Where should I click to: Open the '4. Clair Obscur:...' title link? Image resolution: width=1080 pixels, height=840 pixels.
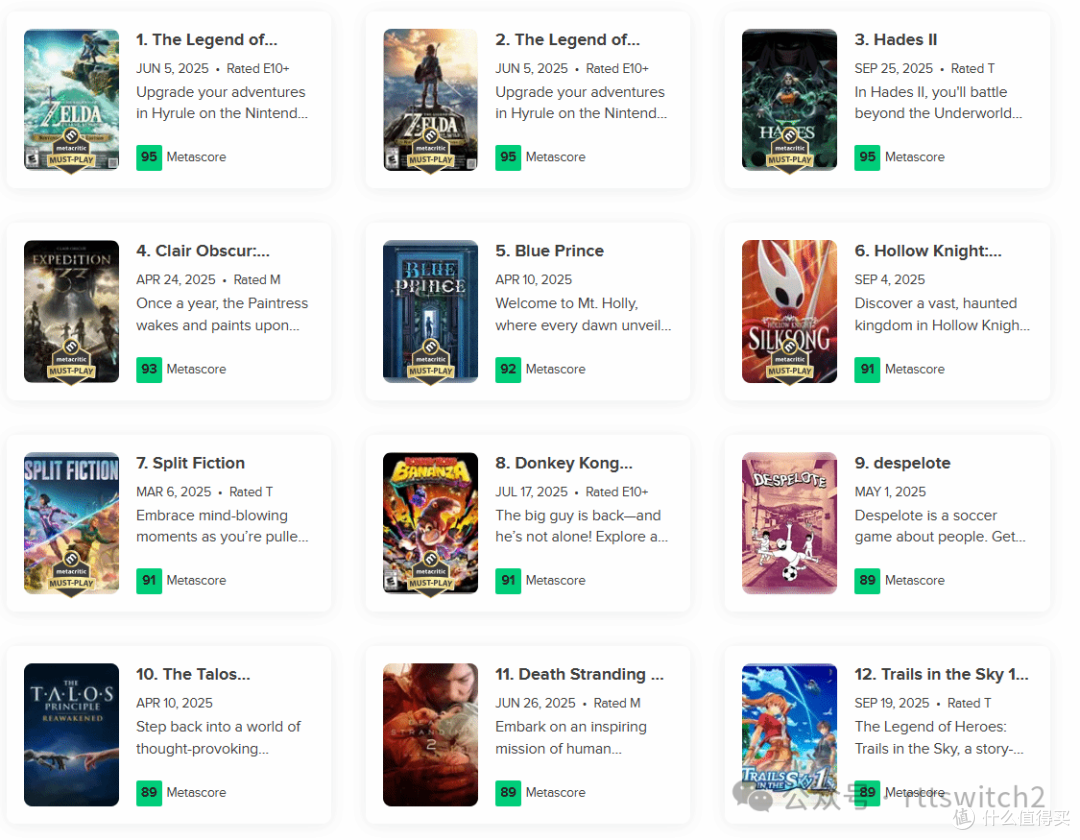point(203,251)
